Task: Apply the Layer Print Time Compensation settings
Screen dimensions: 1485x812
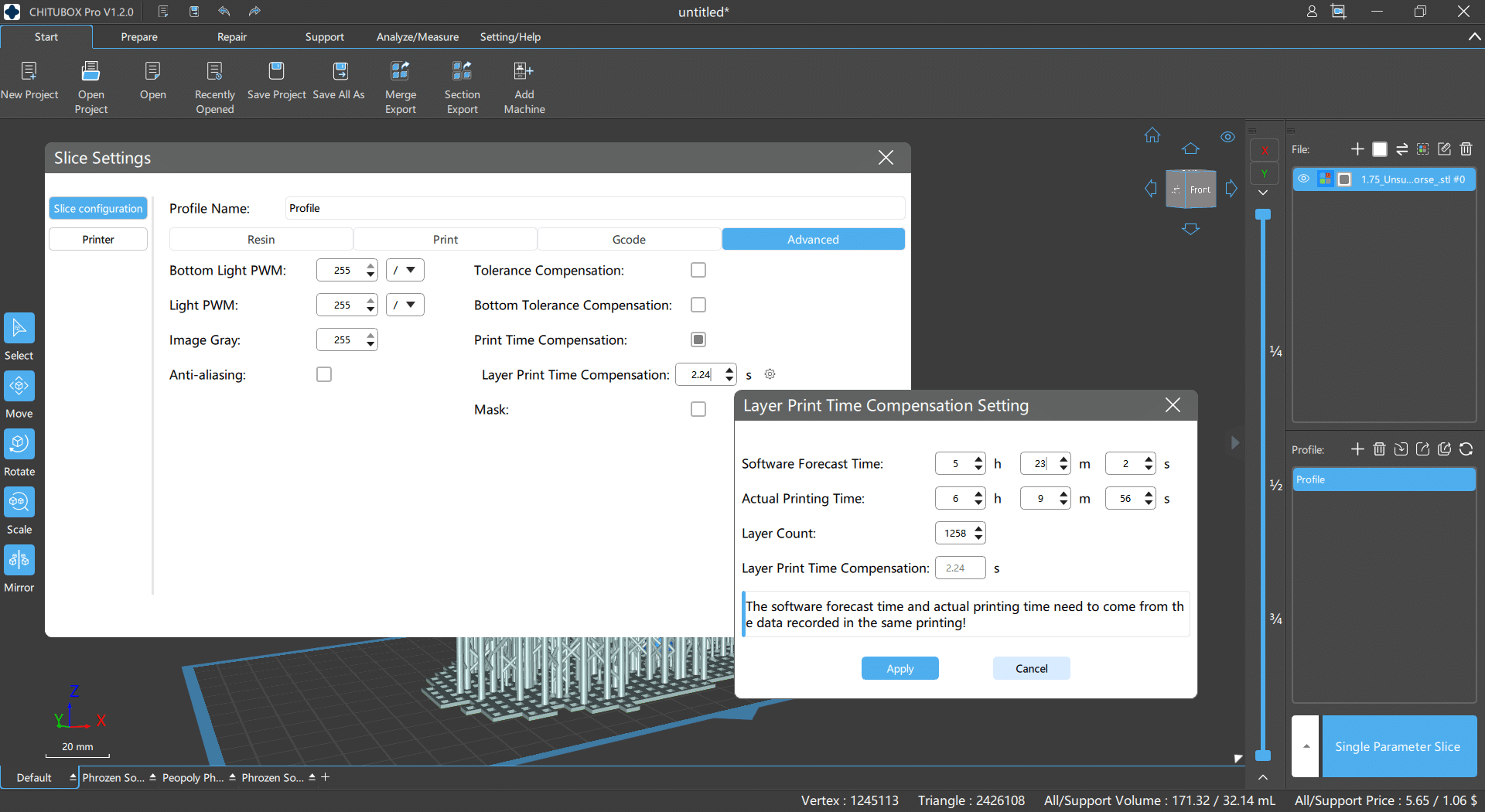Action: pos(900,668)
